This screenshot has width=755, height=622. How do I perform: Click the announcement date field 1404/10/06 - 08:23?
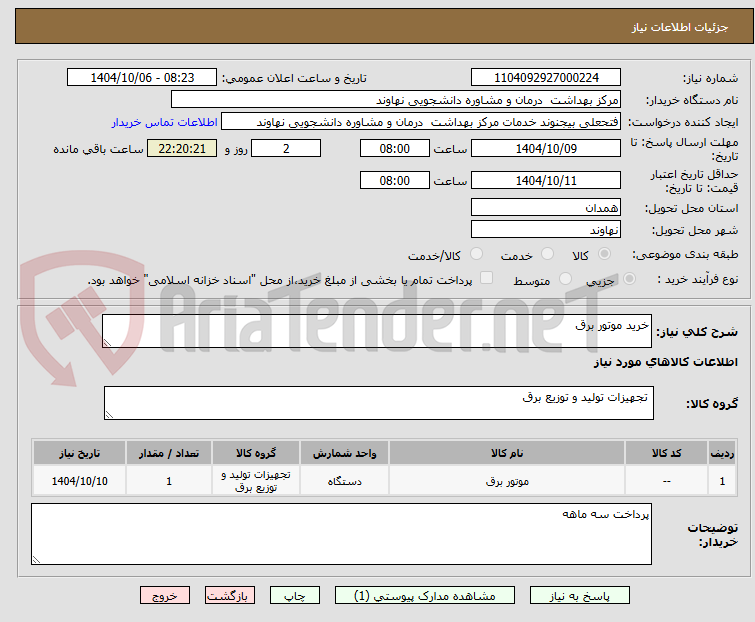[142, 78]
